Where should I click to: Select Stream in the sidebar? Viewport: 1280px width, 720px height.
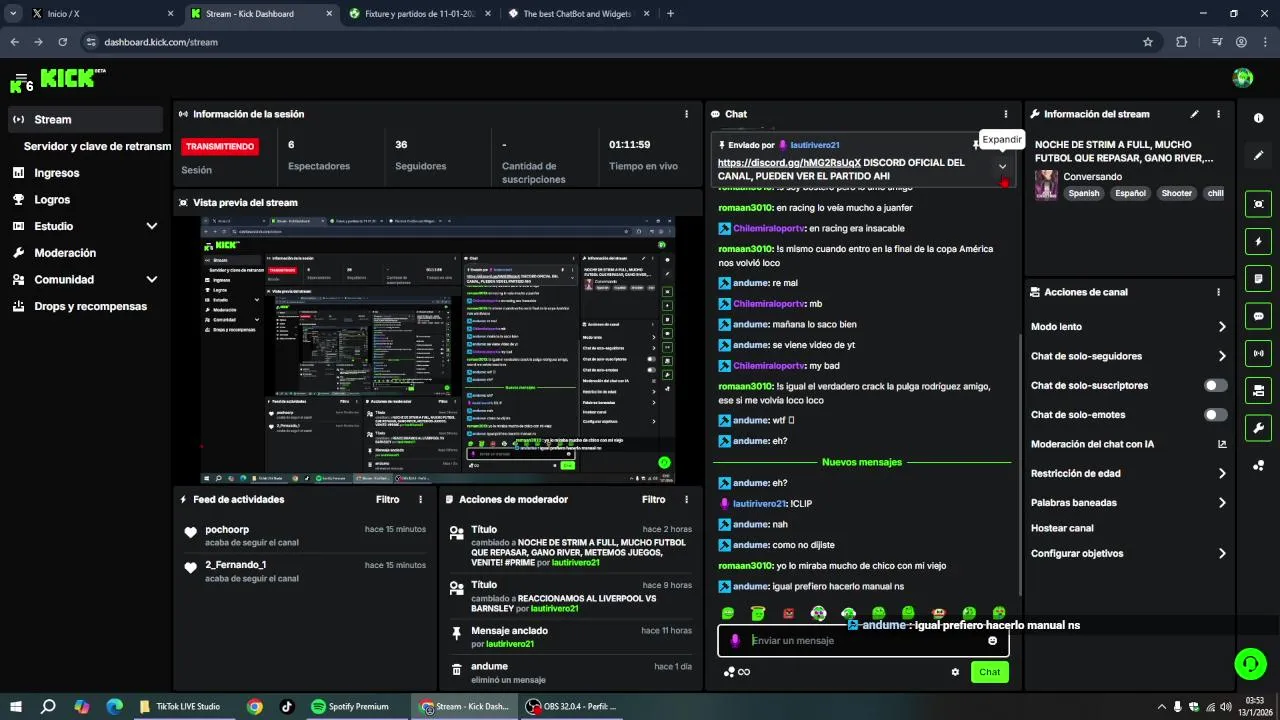[85, 119]
